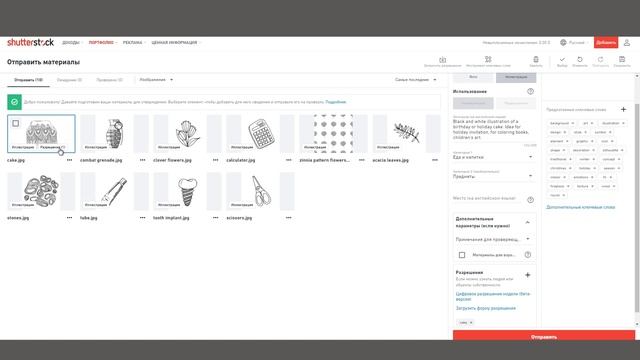This screenshot has height=360, width=640.
Task: Collapse the Дополнительные параметры section
Action: point(527,222)
